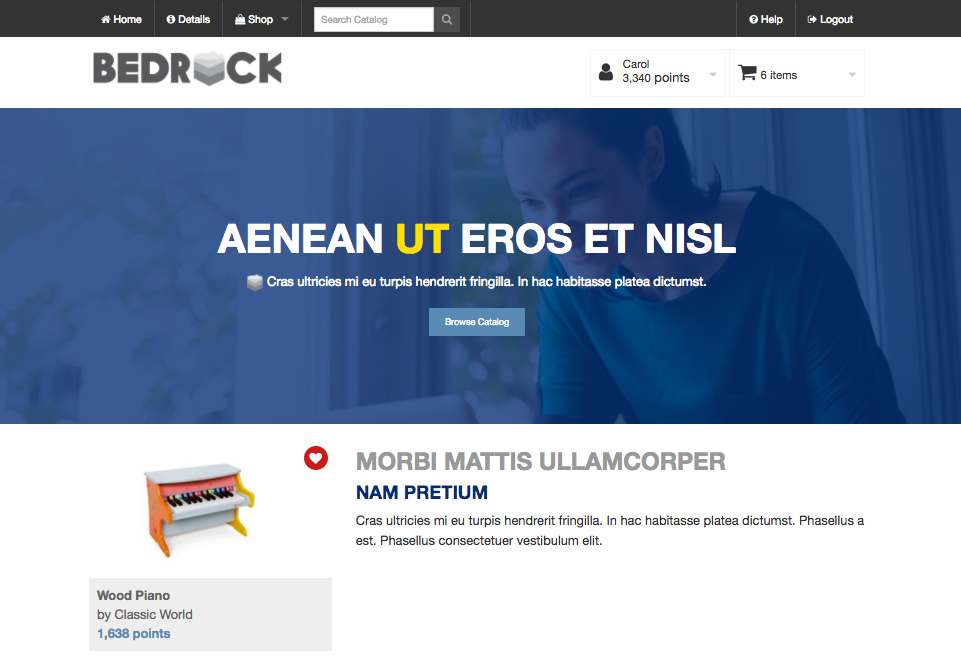The height and width of the screenshot is (668, 961).
Task: Open the Help menu item
Action: point(766,20)
